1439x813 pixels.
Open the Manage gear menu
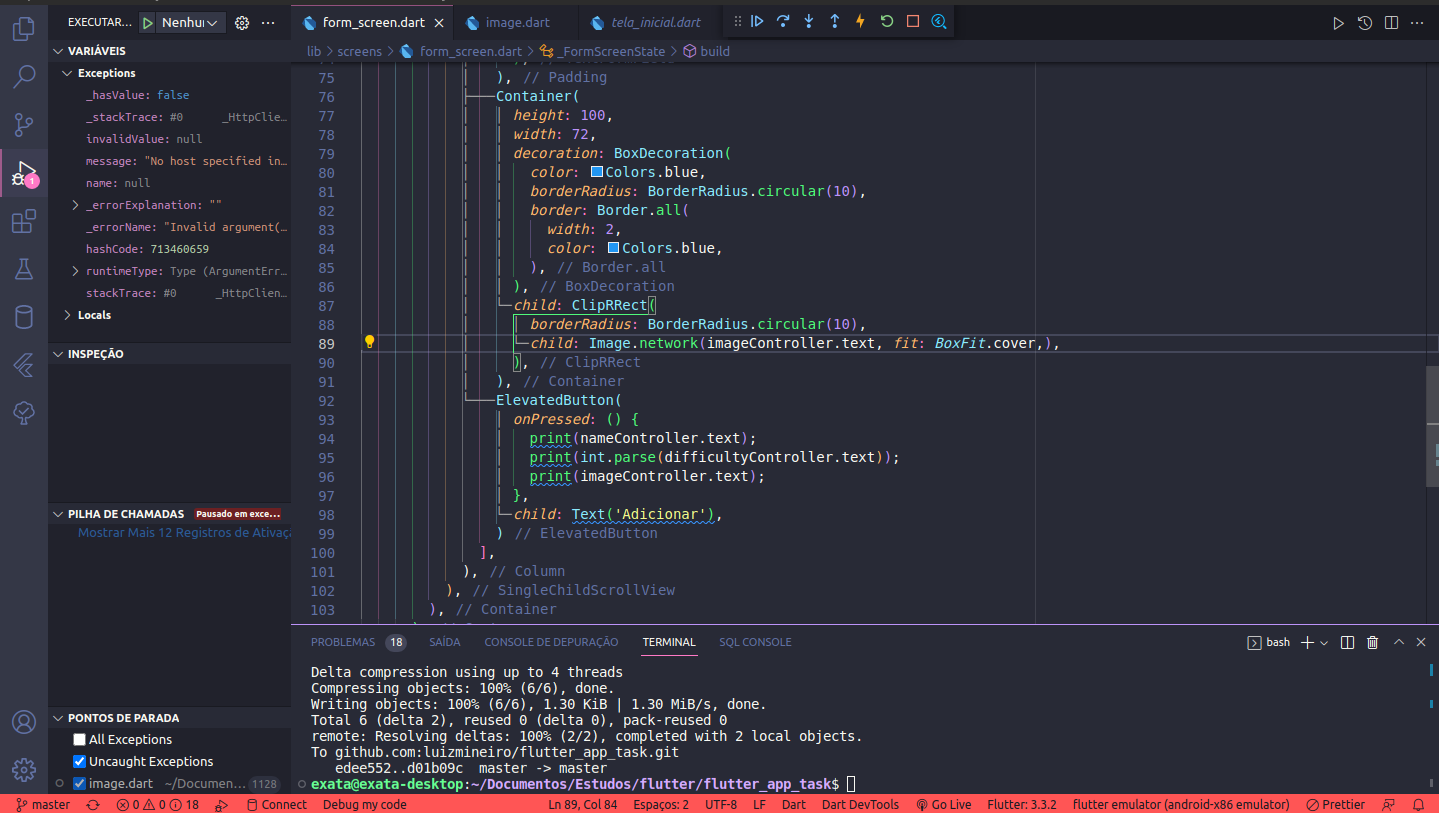[x=23, y=770]
